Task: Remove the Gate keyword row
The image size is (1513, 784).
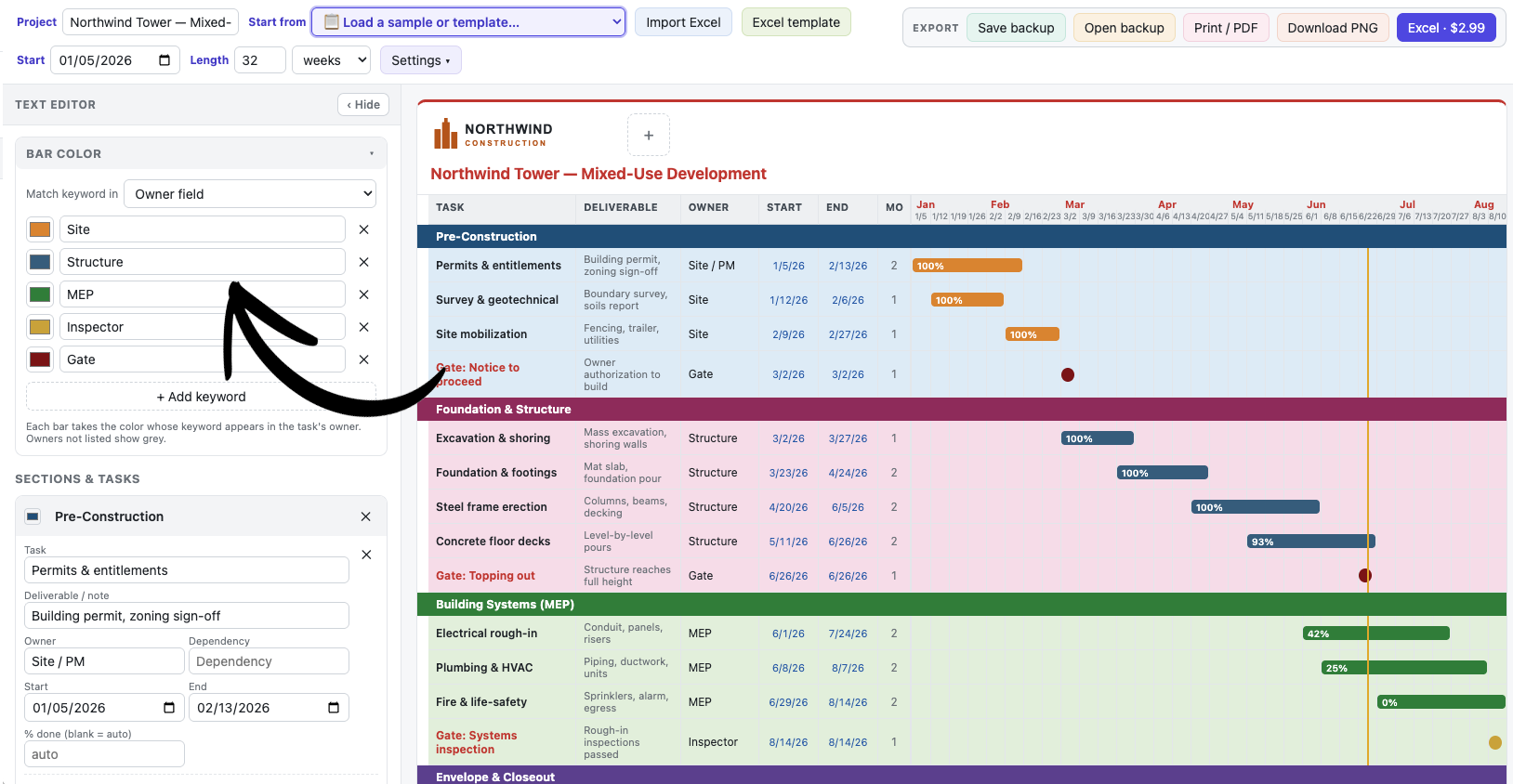Action: point(364,359)
